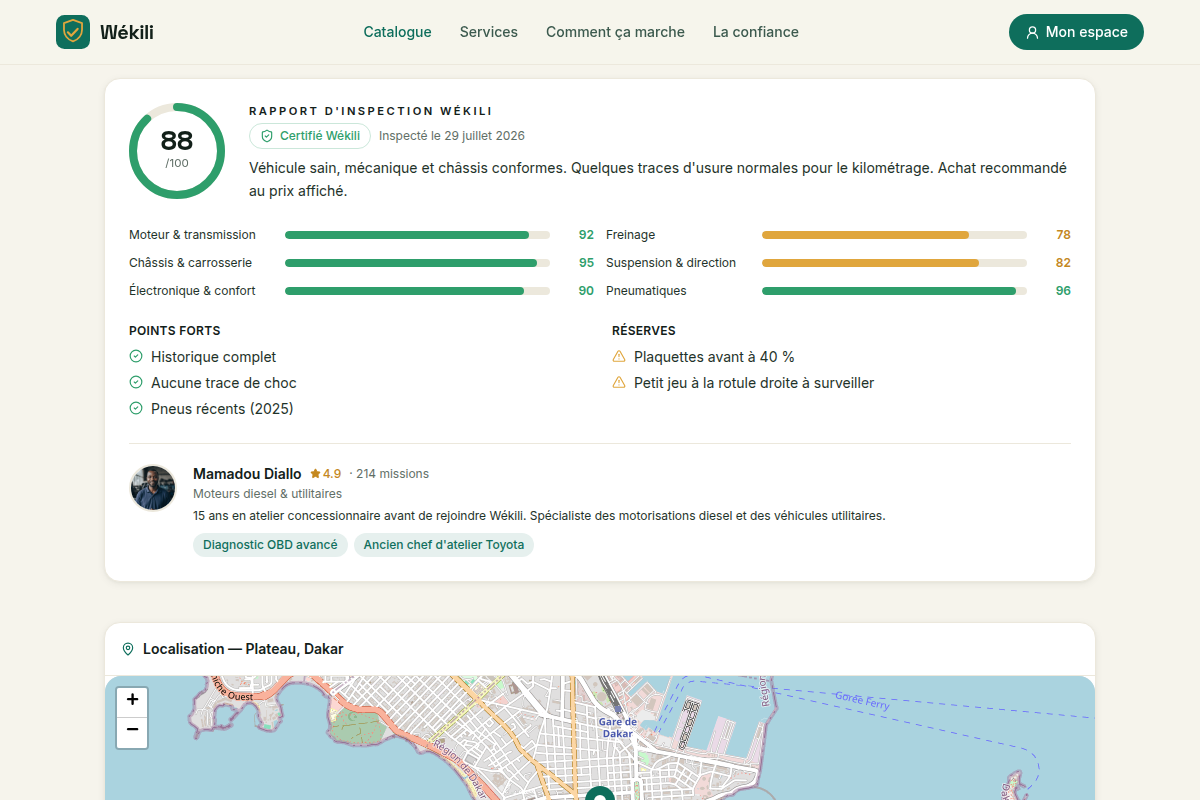Click the RÉSERVES heading
The width and height of the screenshot is (1200, 800).
tap(644, 331)
